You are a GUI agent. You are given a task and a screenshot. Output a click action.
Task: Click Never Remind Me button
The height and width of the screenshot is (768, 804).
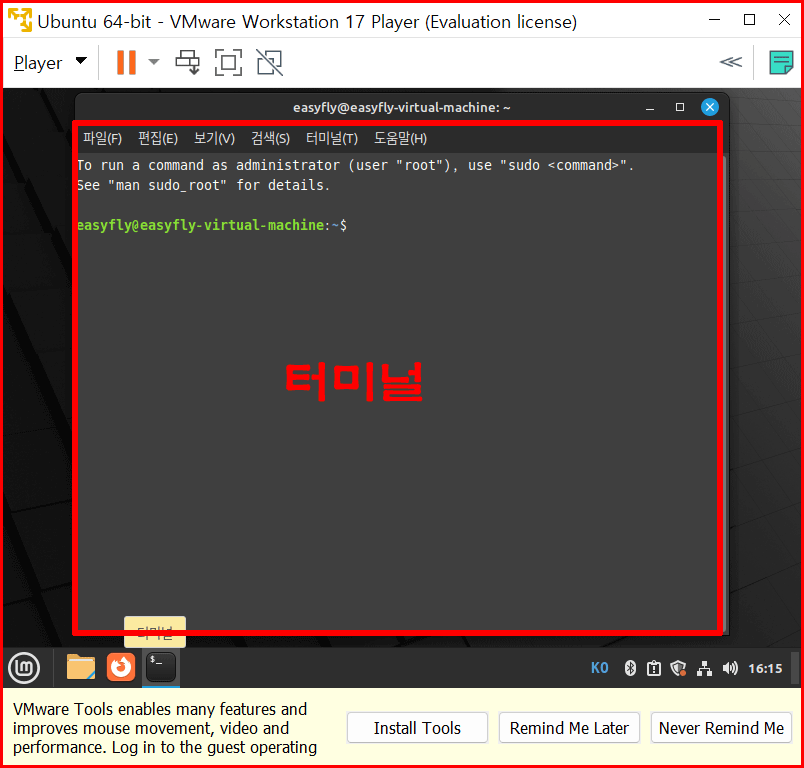[x=721, y=727]
